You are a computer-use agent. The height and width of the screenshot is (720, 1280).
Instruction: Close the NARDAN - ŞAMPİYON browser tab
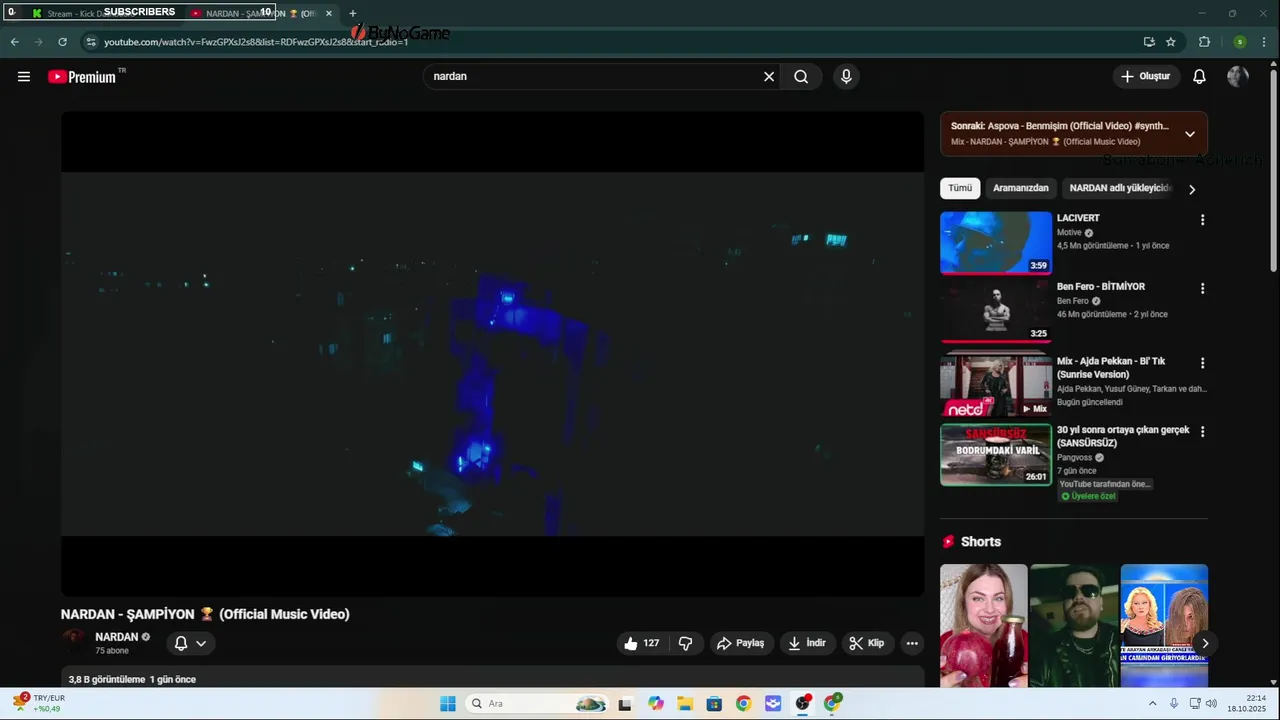coord(328,13)
